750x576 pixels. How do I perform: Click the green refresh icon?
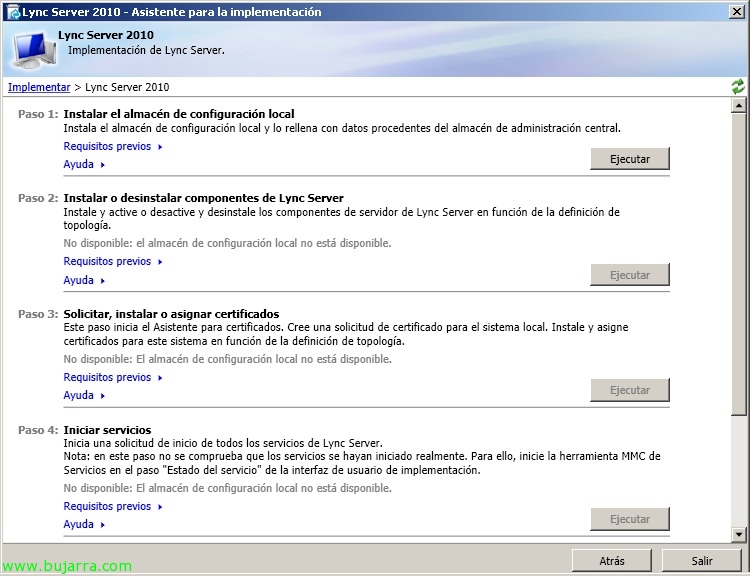pos(738,87)
